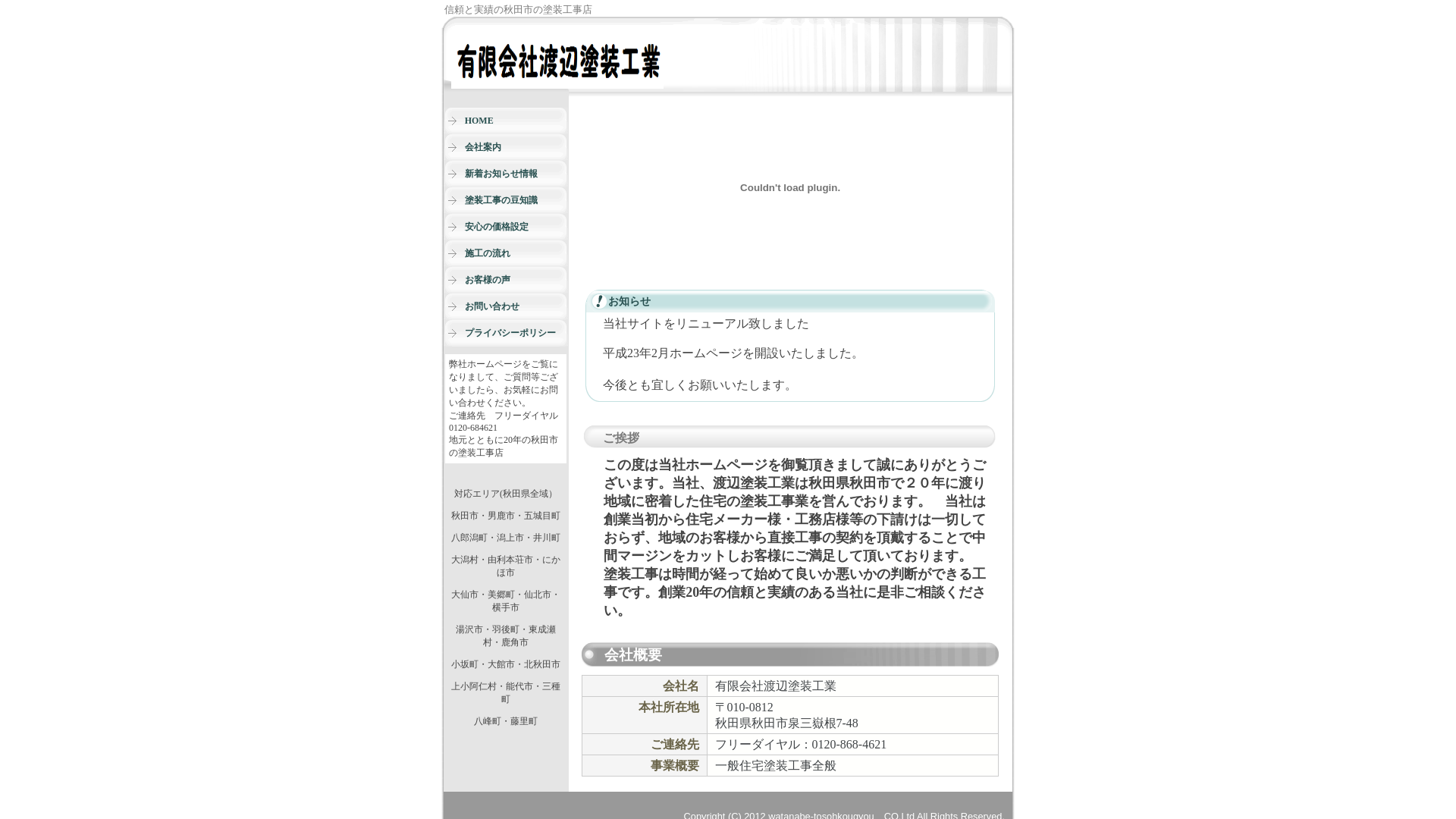
Task: Click the arrow icon beside 塗装工事の豆知識
Action: point(453,199)
